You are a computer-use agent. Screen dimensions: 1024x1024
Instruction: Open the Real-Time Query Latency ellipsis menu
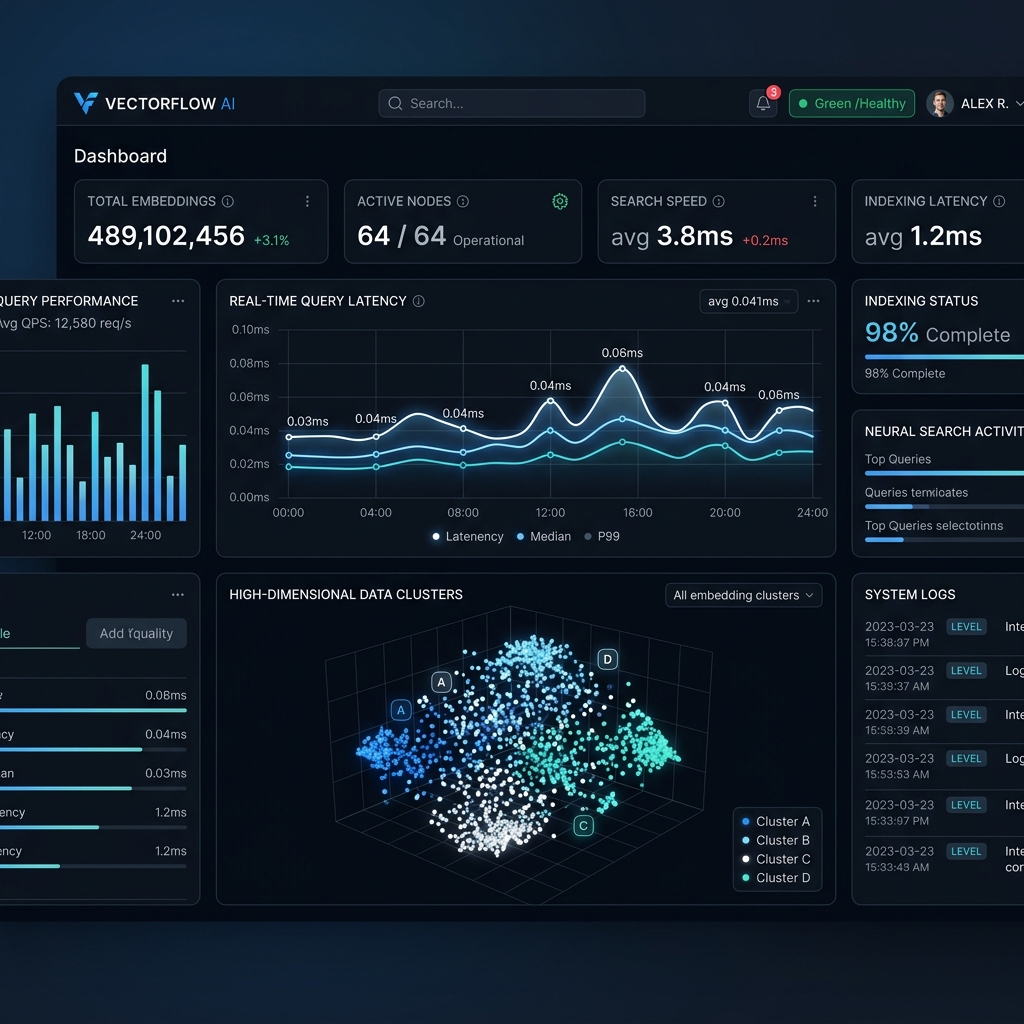click(x=813, y=301)
